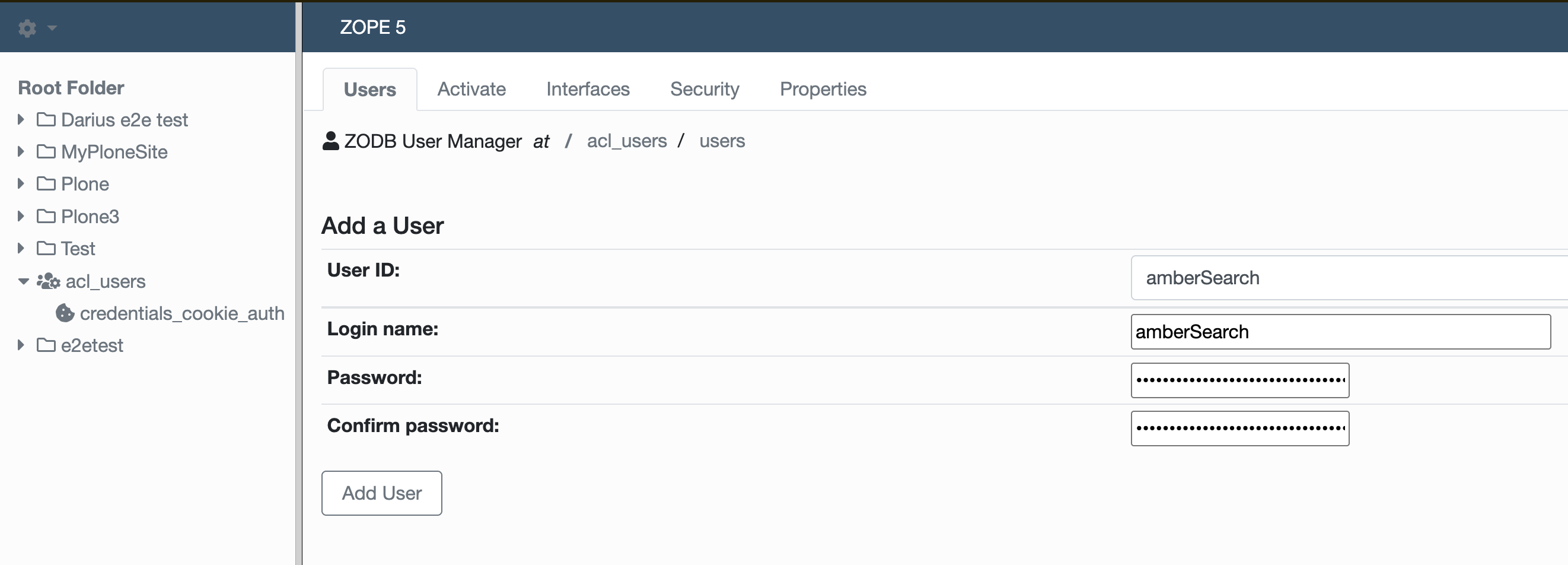The height and width of the screenshot is (565, 1568).
Task: Select the Root Folder heading link
Action: click(x=71, y=88)
